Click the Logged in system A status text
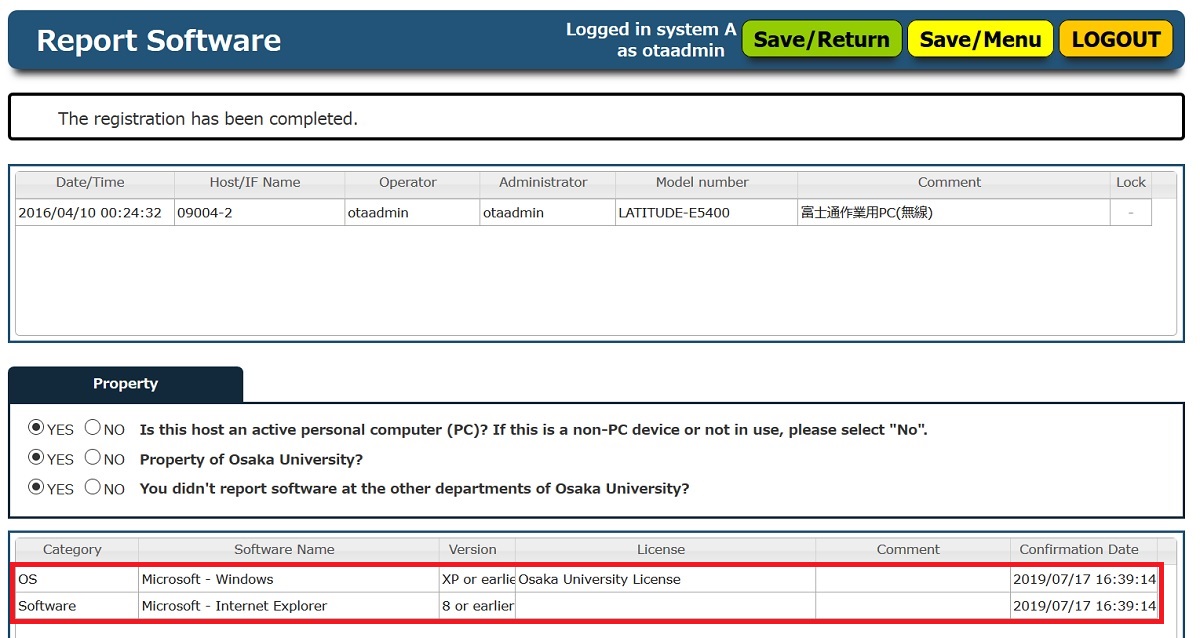Screen dimensions: 1200x638 651,40
